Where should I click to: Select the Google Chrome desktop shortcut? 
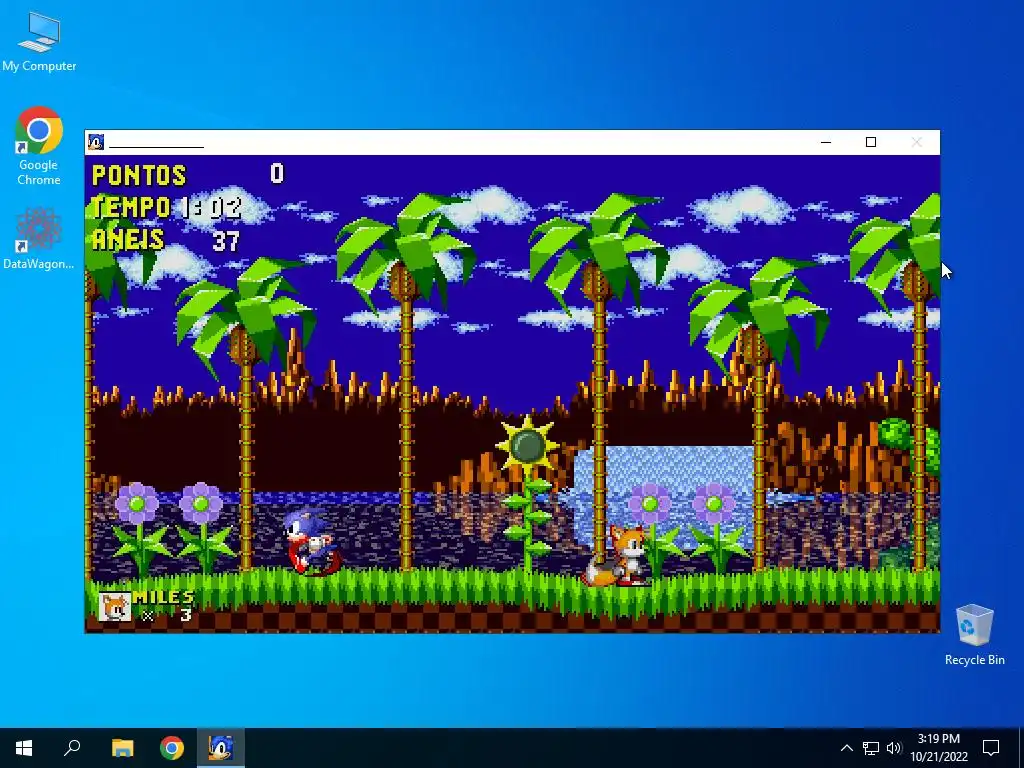click(39, 146)
